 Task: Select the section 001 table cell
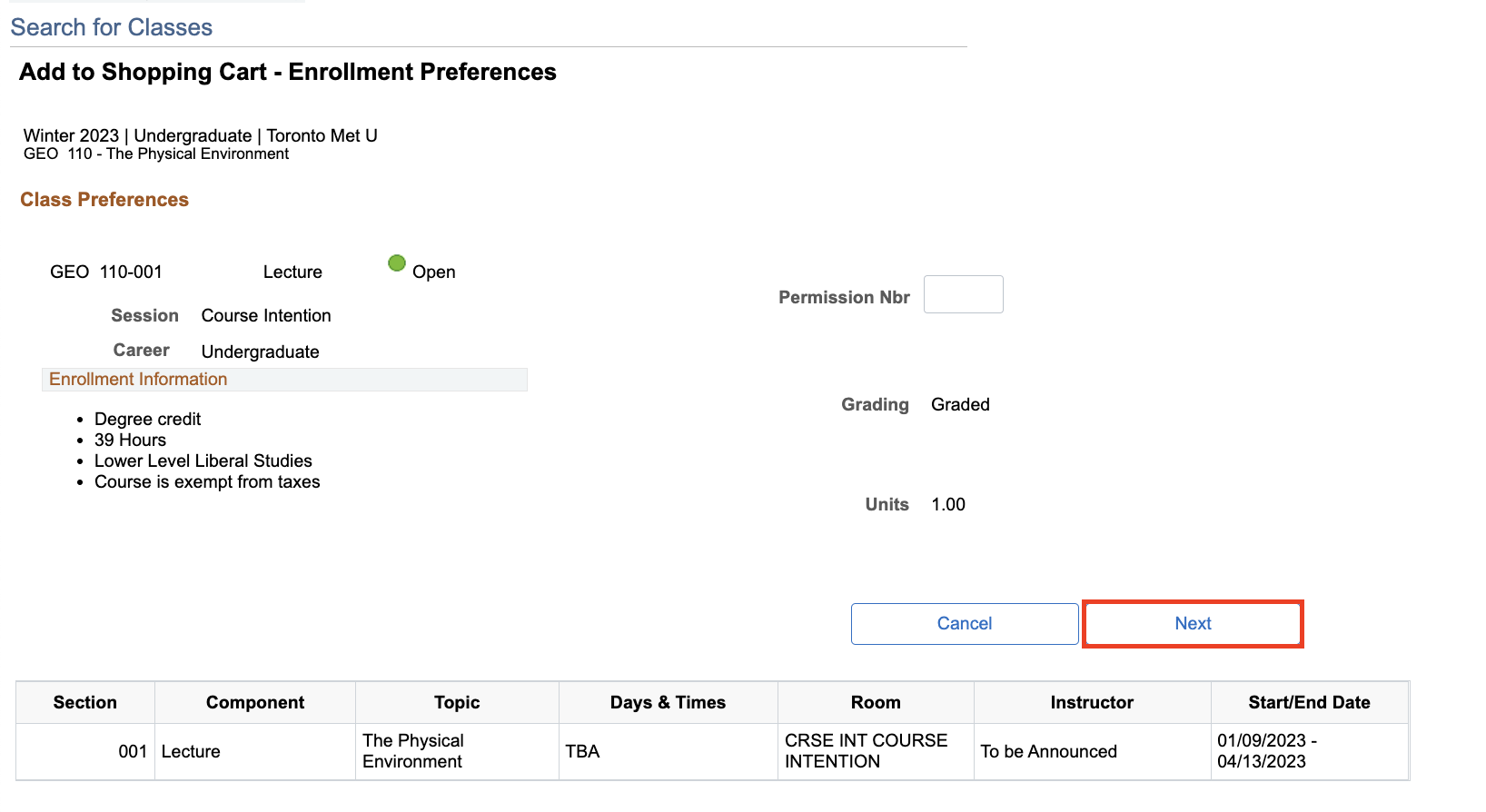[x=133, y=751]
